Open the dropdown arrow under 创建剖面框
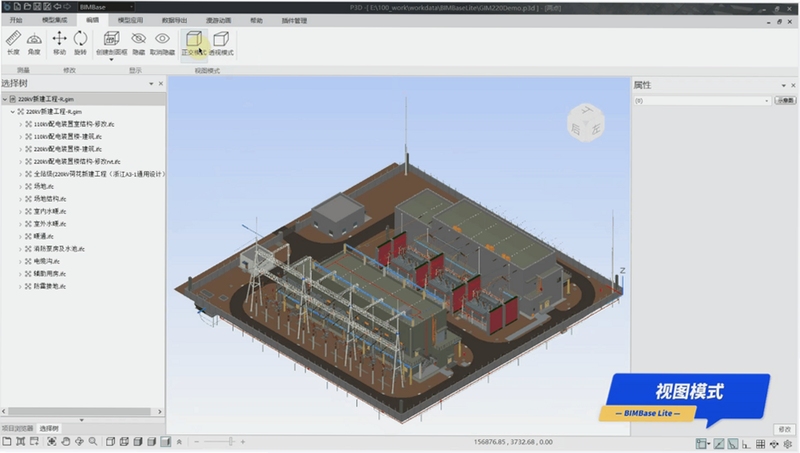800x453 pixels. (111, 60)
